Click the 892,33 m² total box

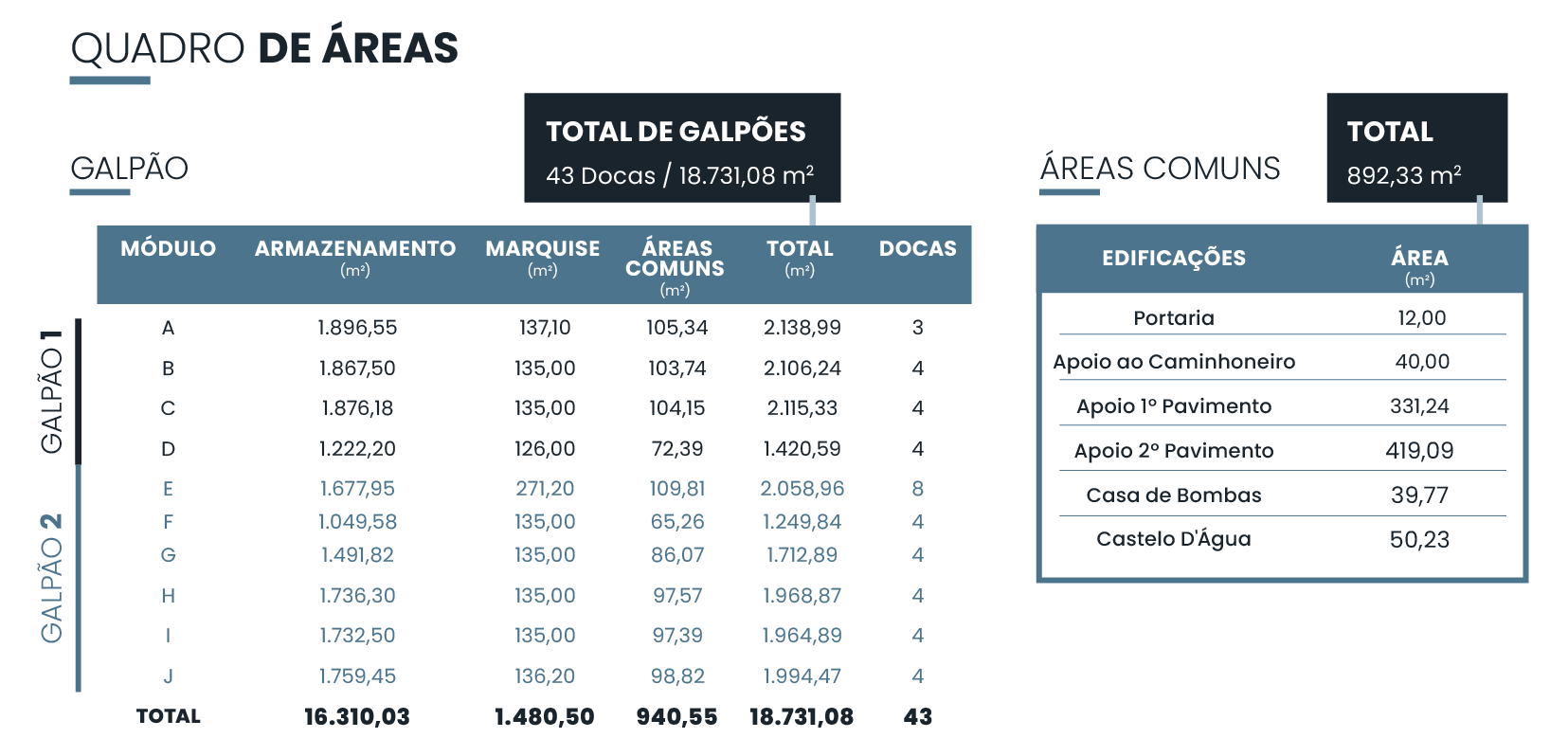point(1415,148)
